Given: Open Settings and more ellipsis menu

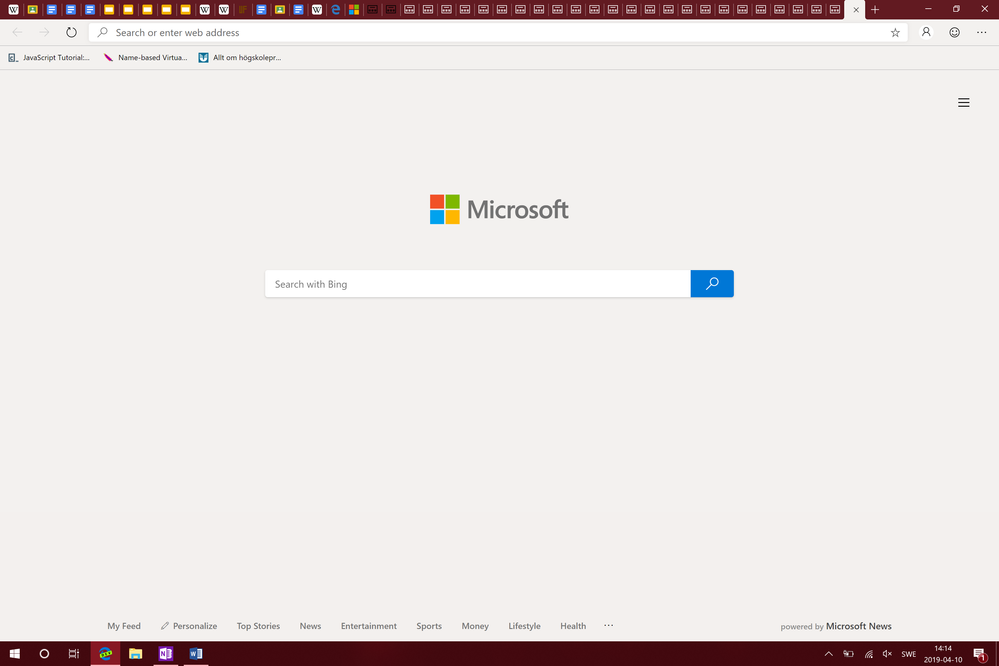Looking at the screenshot, I should point(981,33).
